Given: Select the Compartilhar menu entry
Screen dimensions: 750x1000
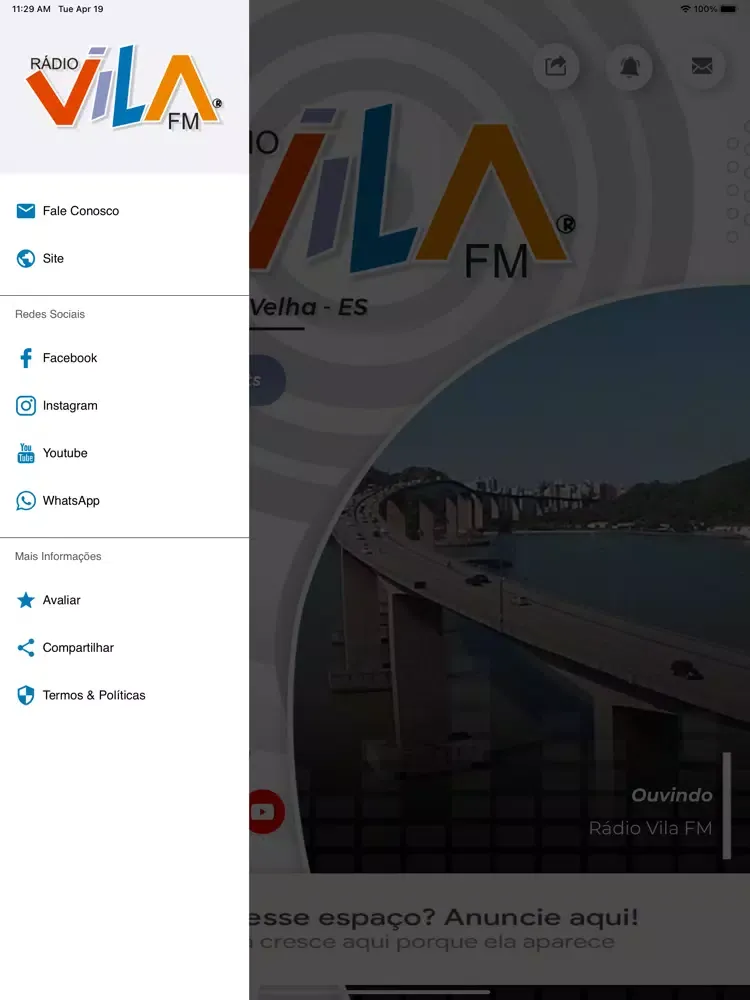Looking at the screenshot, I should [x=124, y=648].
